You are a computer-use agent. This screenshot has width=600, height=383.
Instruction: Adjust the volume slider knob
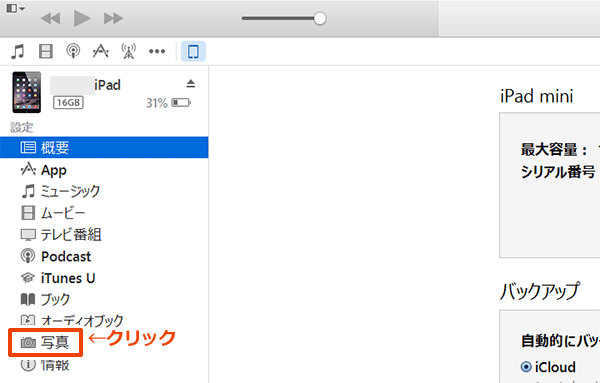point(320,18)
